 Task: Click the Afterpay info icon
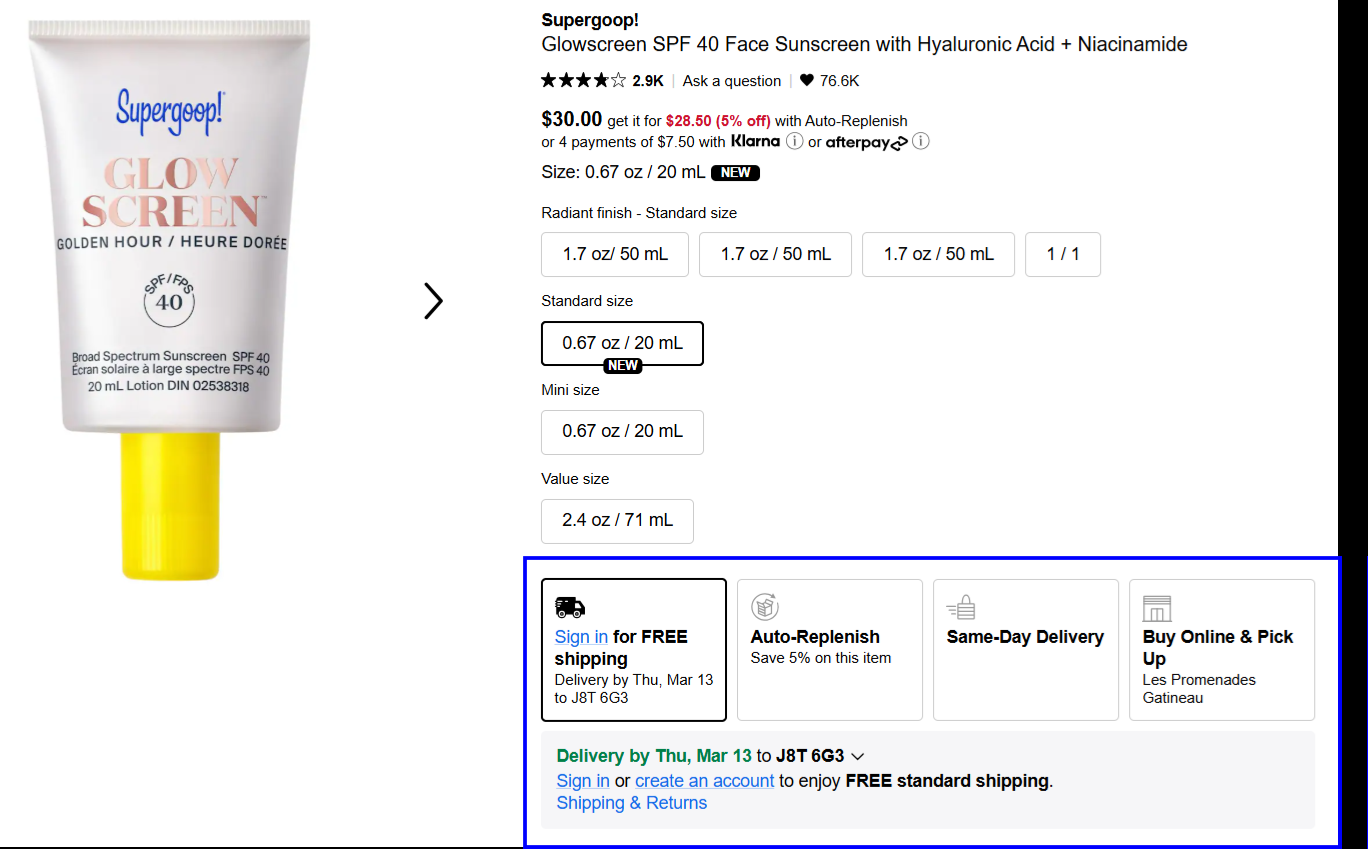click(x=921, y=141)
